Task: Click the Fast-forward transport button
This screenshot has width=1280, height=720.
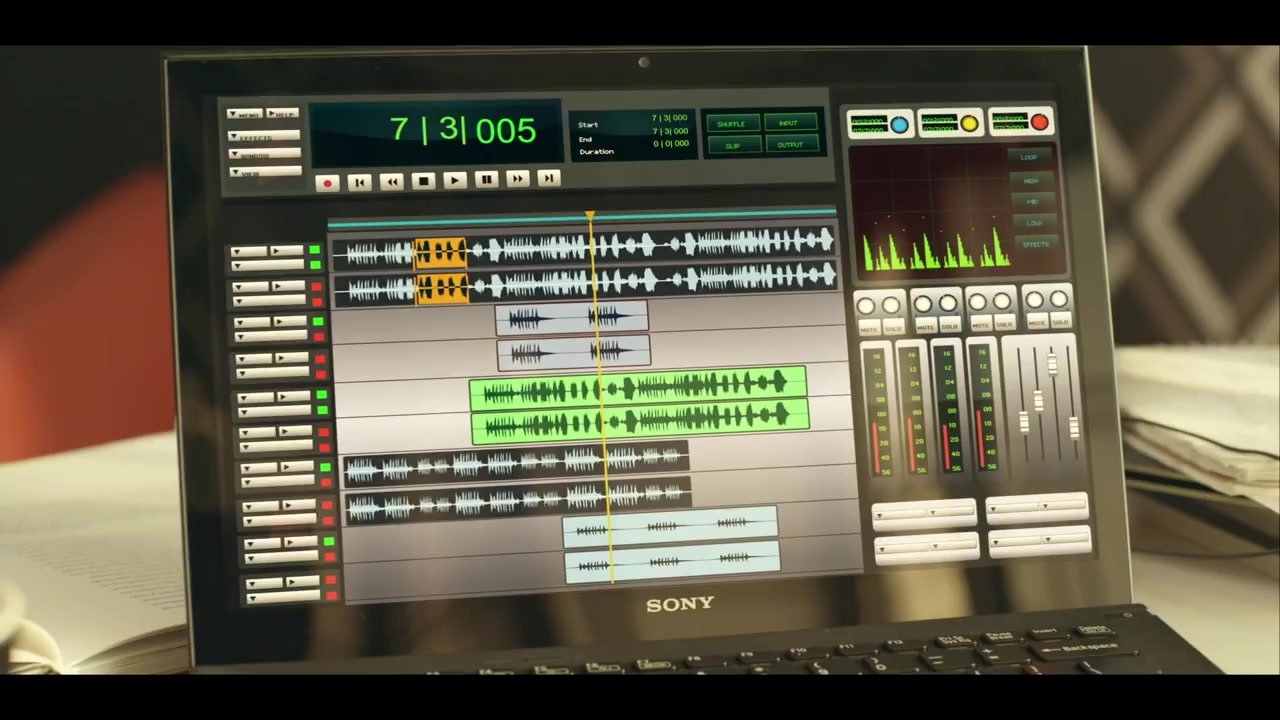Action: point(517,179)
